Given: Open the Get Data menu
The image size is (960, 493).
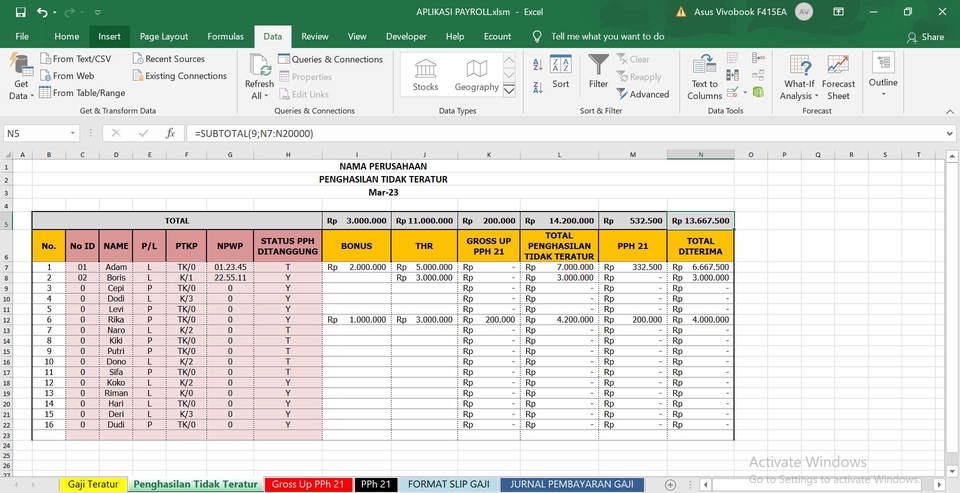Looking at the screenshot, I should pyautogui.click(x=21, y=78).
